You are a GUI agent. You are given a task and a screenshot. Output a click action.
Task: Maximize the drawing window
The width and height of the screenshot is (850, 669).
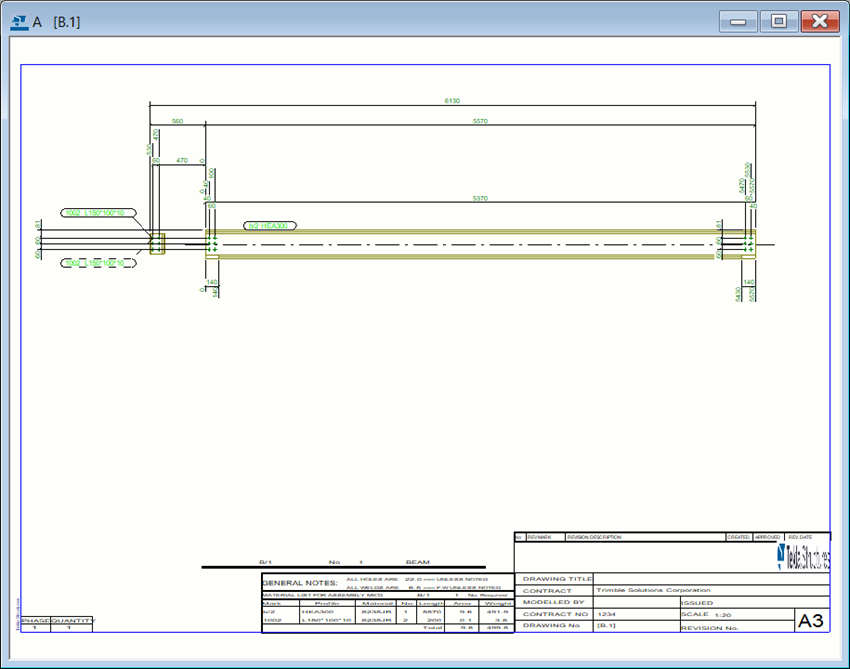779,21
